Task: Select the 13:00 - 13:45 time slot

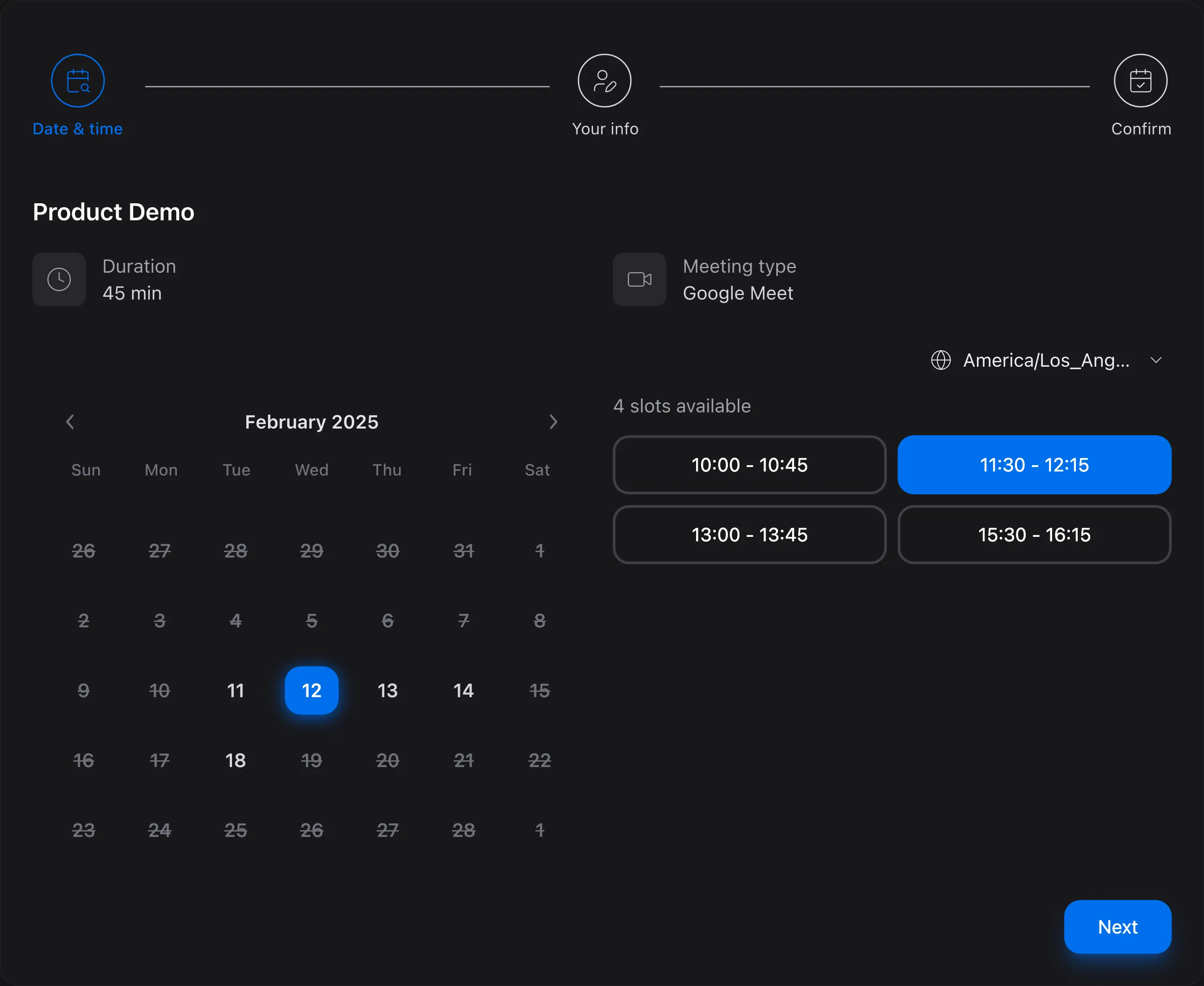Action: (x=749, y=535)
